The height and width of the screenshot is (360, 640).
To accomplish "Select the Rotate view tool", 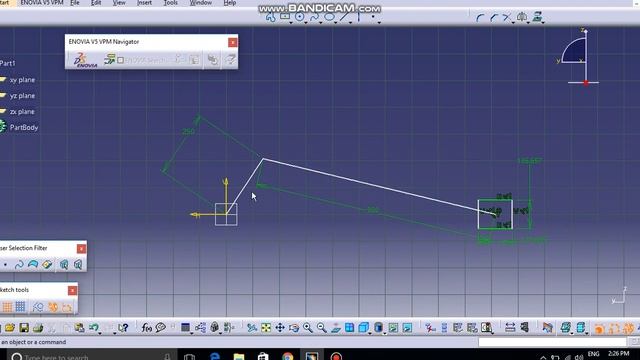I will coord(294,328).
